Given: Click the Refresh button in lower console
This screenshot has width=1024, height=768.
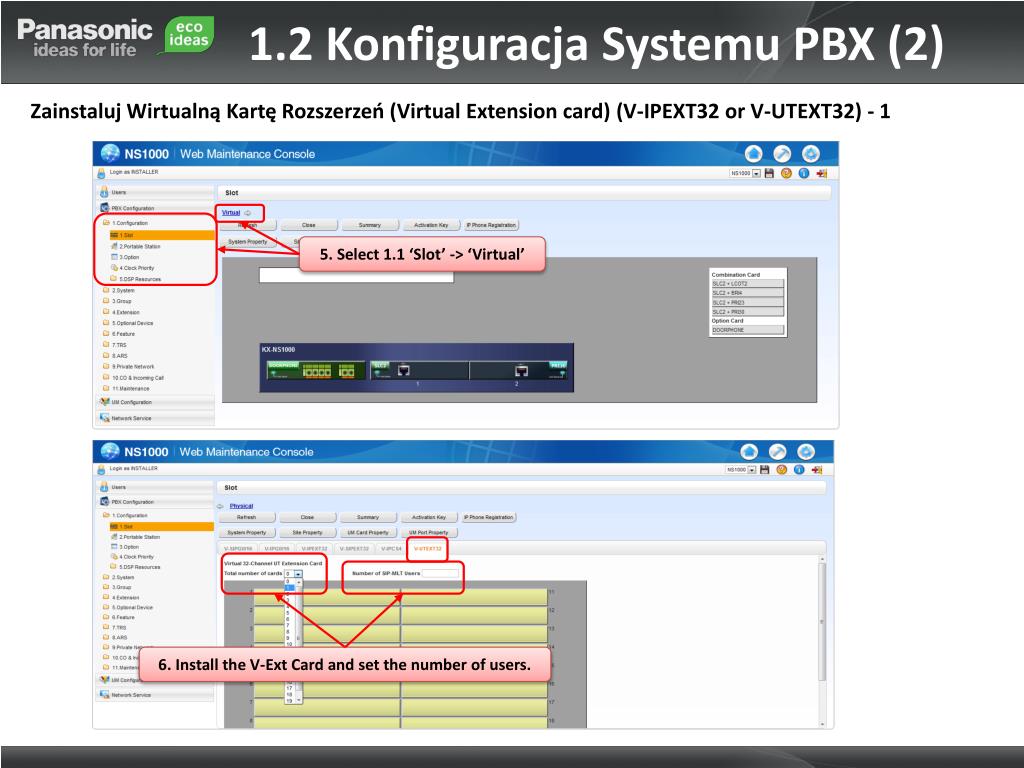Looking at the screenshot, I should (x=246, y=517).
